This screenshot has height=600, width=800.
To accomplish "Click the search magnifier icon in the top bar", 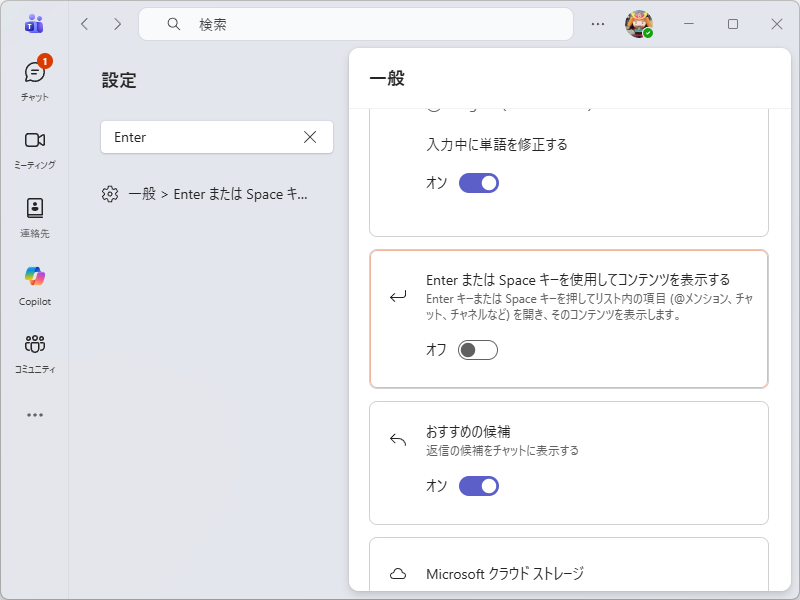I will [174, 23].
